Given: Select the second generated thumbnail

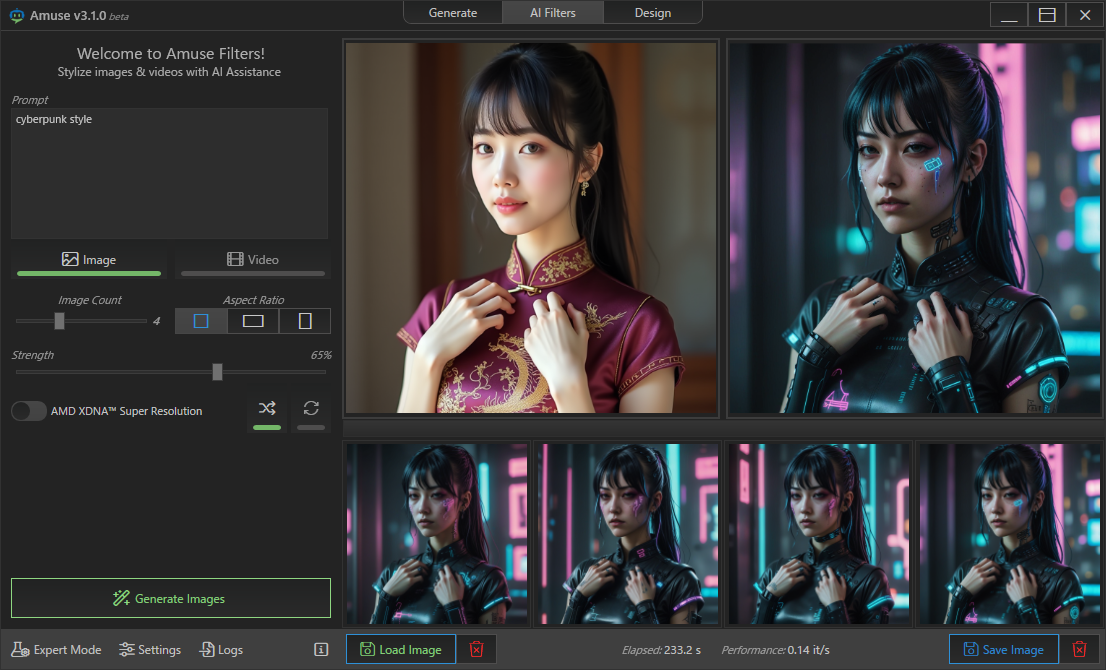Looking at the screenshot, I should pos(628,534).
